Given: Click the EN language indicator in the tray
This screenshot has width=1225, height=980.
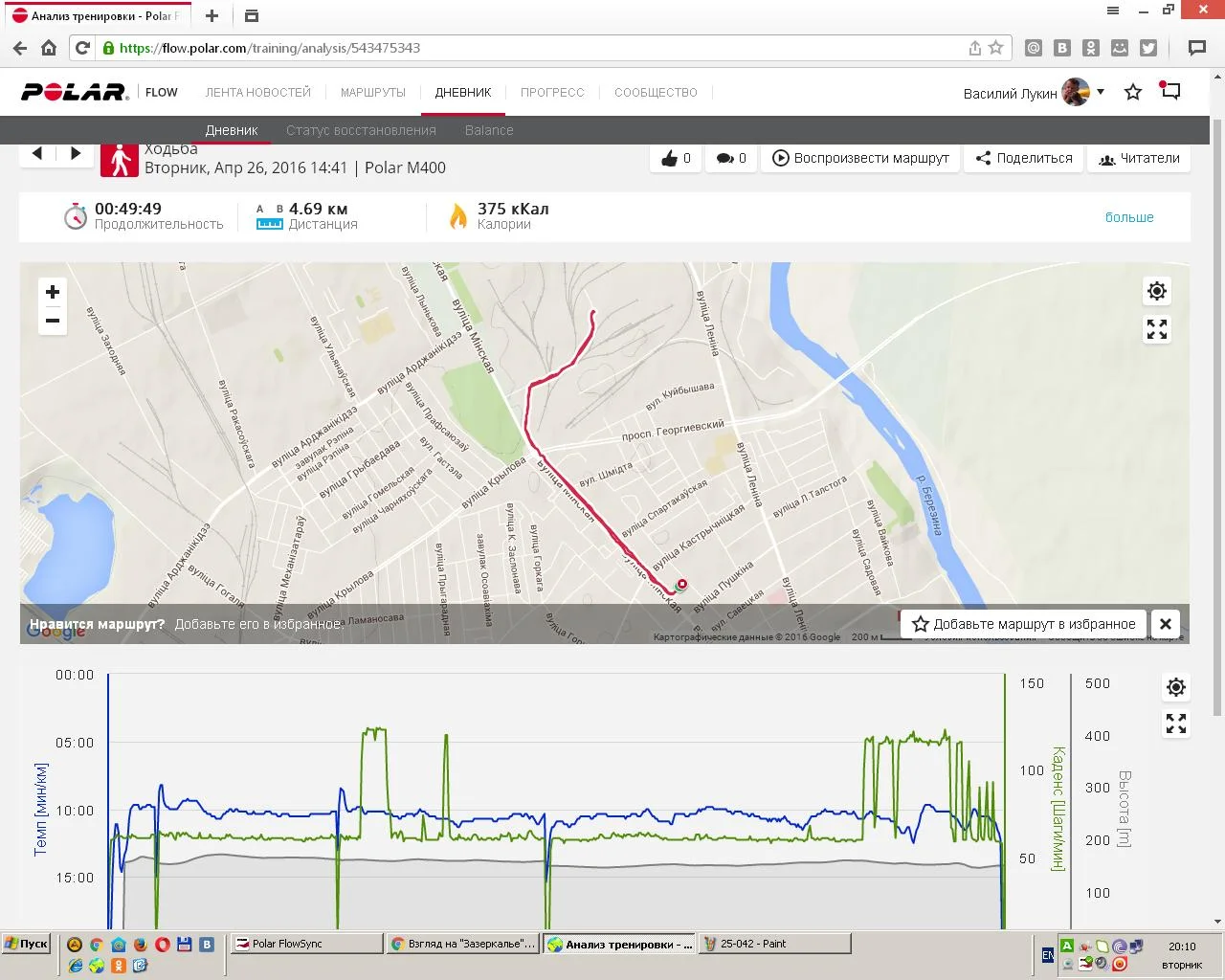Looking at the screenshot, I should 1048,955.
